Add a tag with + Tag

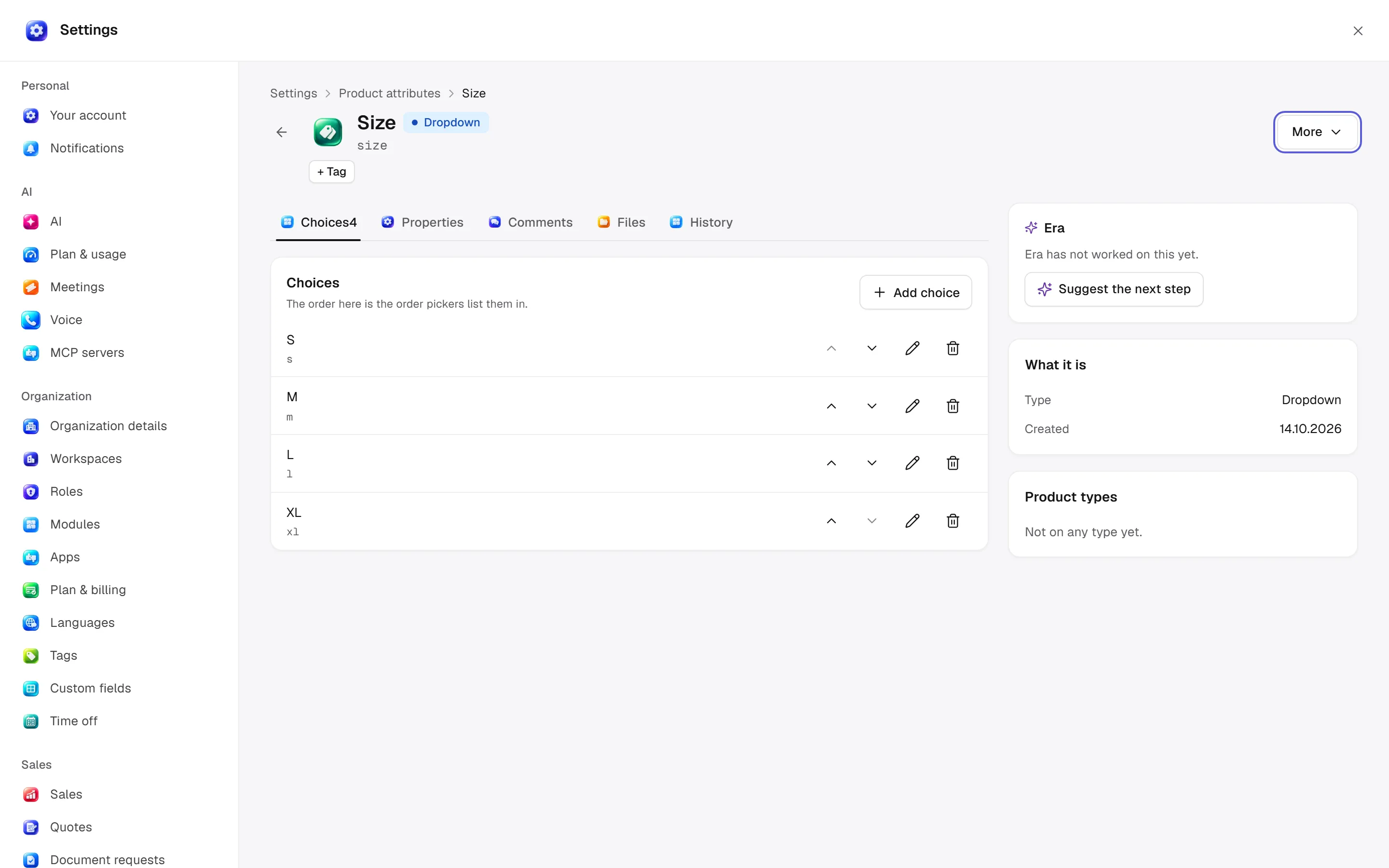pos(332,172)
